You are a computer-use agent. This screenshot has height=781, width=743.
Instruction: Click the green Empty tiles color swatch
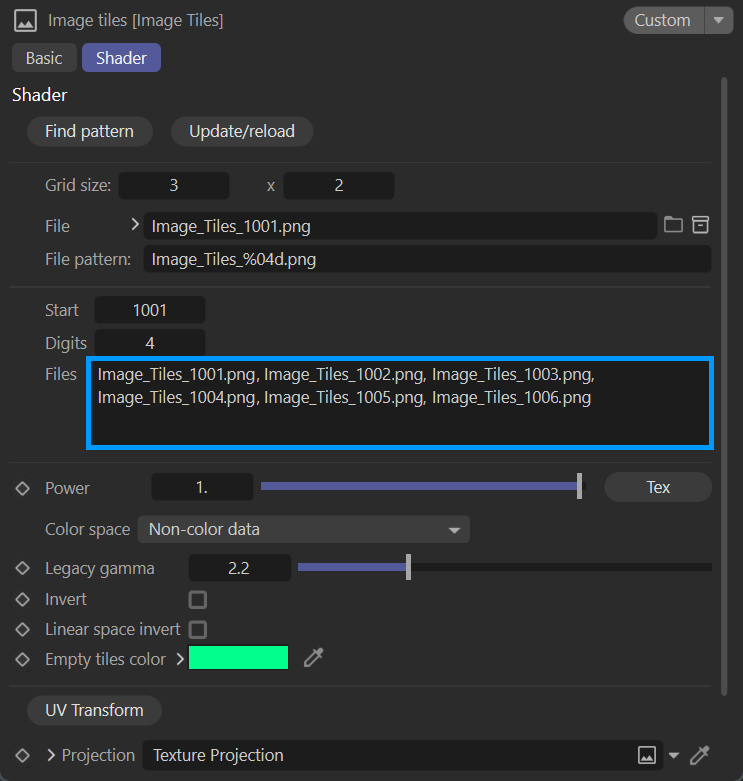(238, 658)
